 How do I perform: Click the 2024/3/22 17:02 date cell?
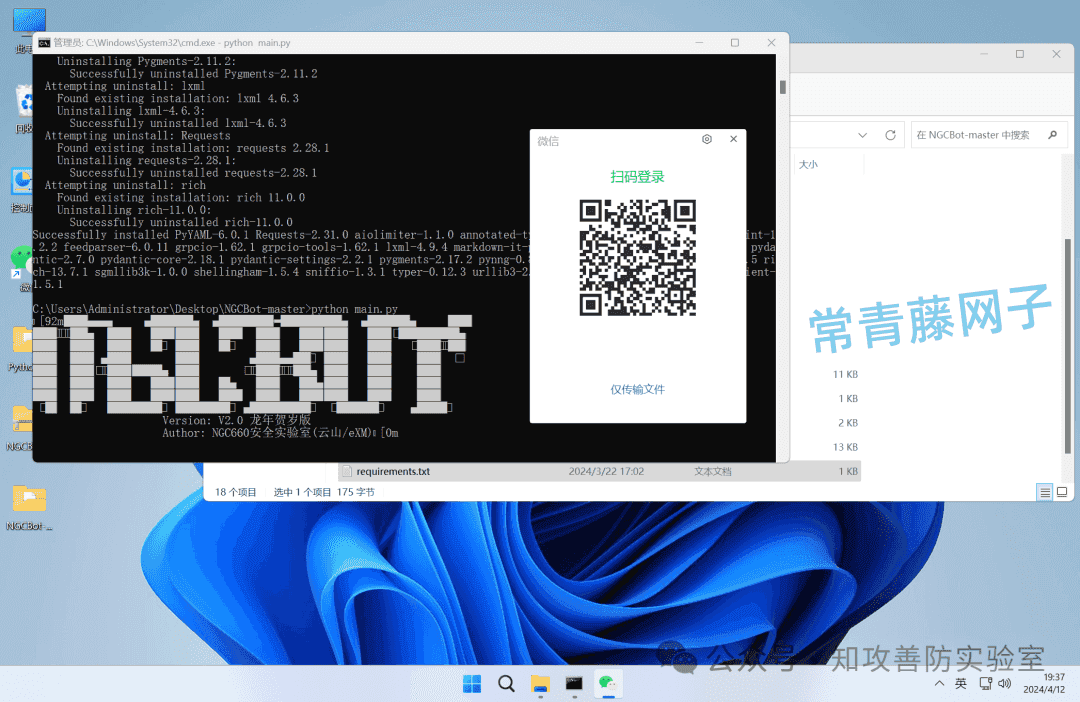point(606,472)
